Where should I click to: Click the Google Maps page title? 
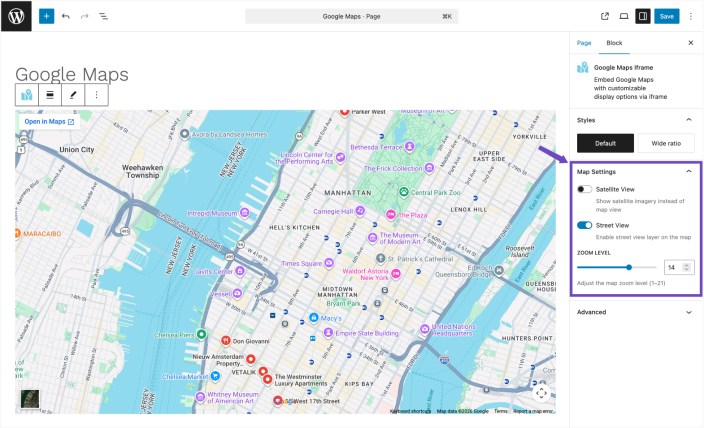pos(72,74)
